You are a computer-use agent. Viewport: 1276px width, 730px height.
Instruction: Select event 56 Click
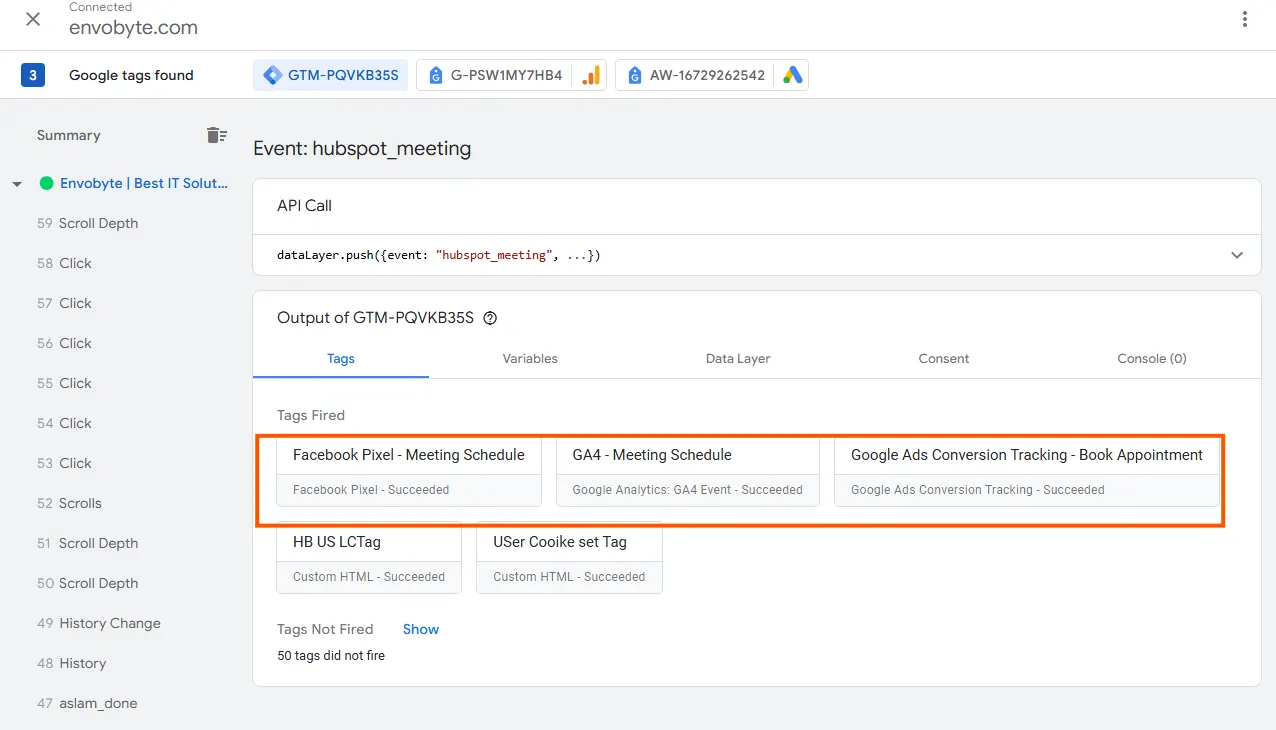(64, 343)
